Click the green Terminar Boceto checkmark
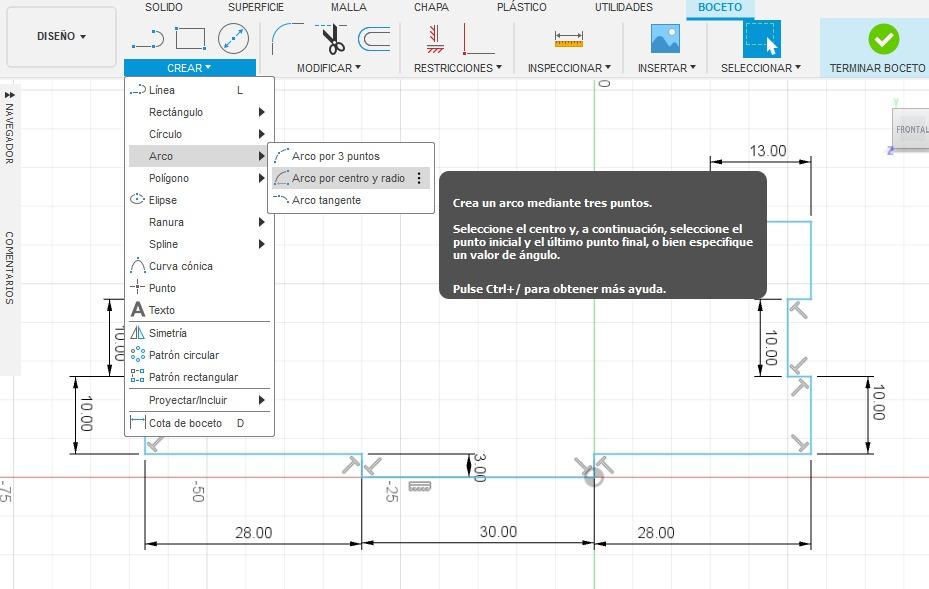The width and height of the screenshot is (929, 589). pyautogui.click(x=883, y=39)
